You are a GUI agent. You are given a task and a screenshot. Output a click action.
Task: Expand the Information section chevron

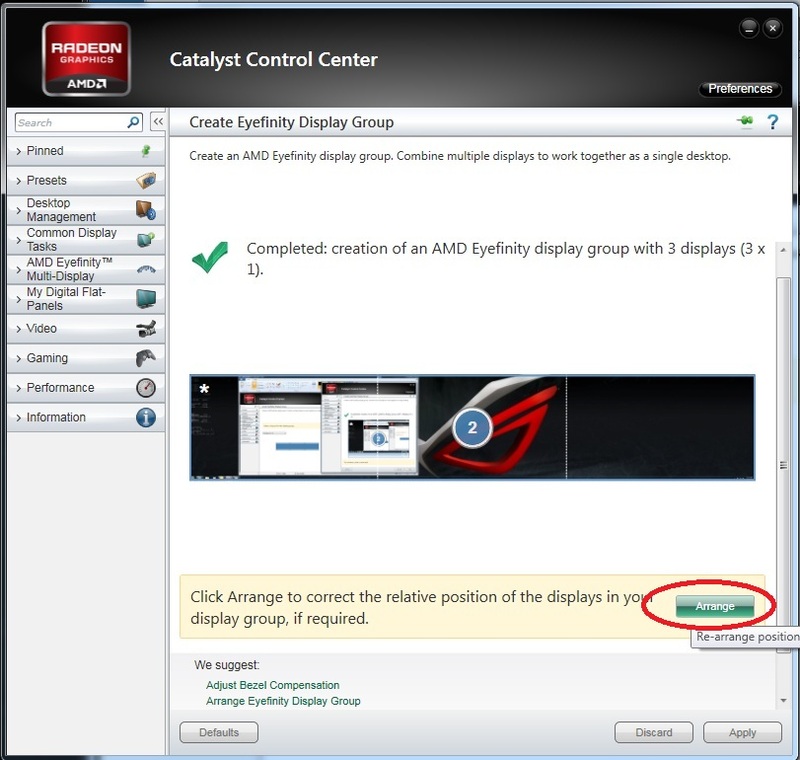[18, 417]
